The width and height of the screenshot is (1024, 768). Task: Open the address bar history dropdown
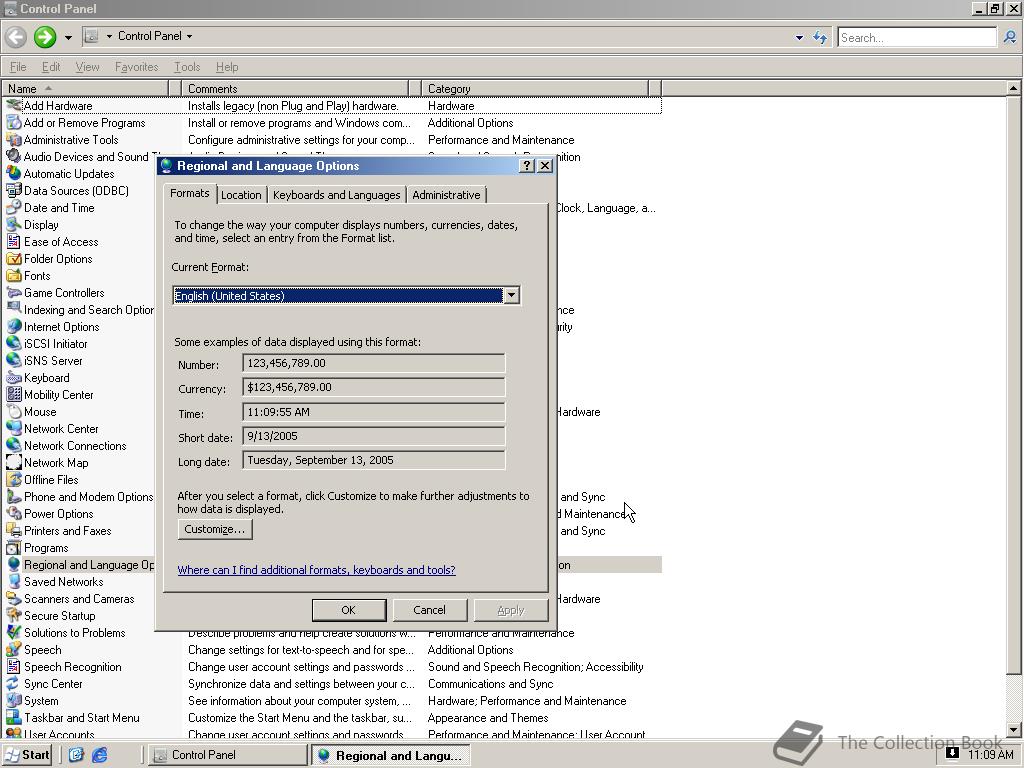[x=799, y=38]
